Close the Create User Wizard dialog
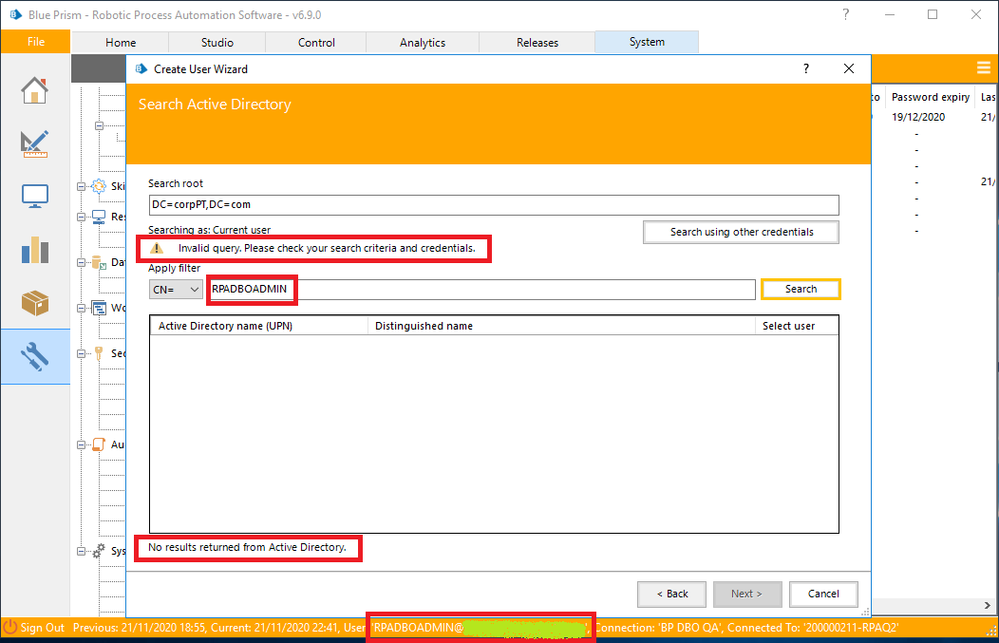 click(x=849, y=69)
